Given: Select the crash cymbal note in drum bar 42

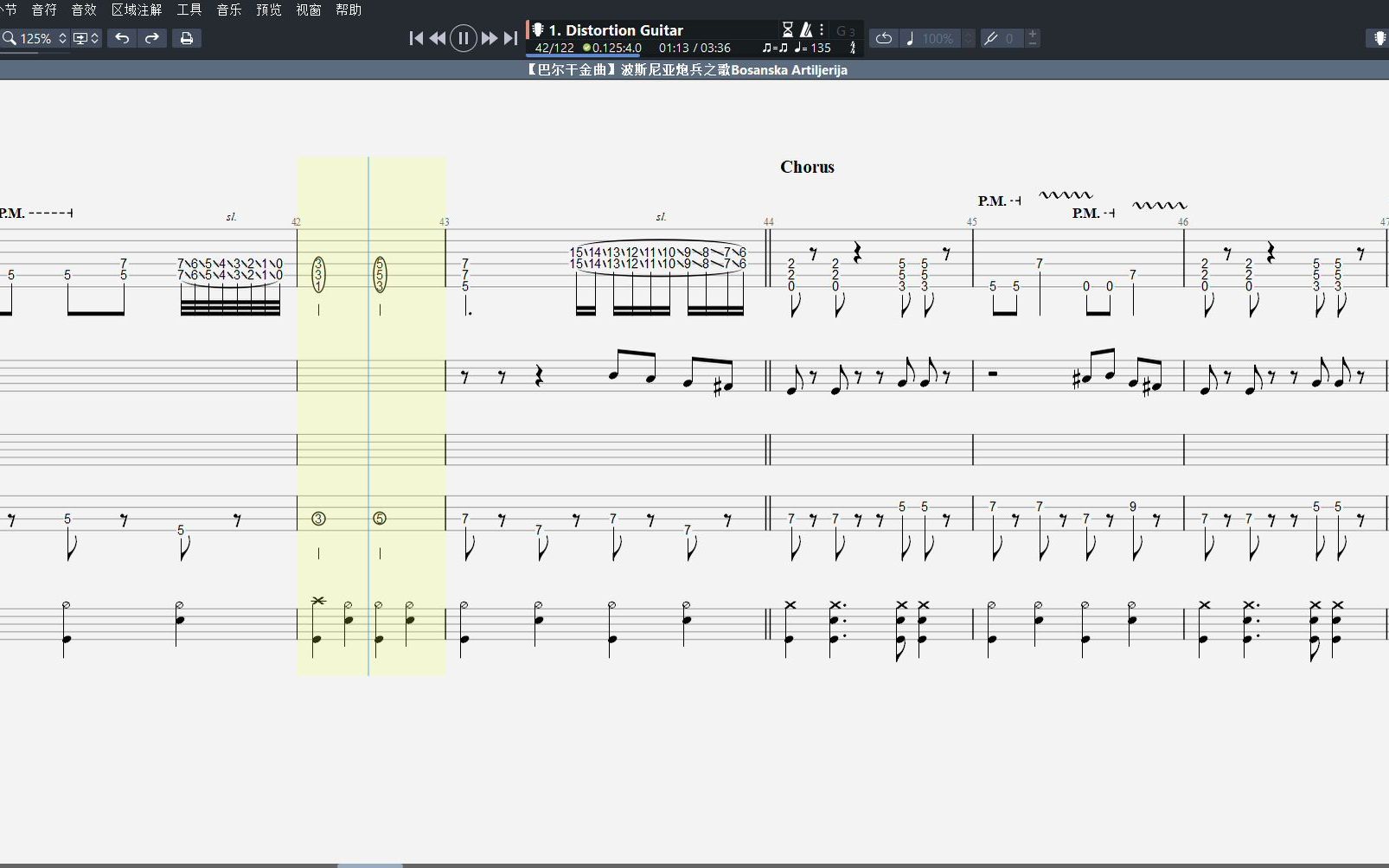Looking at the screenshot, I should tap(317, 600).
